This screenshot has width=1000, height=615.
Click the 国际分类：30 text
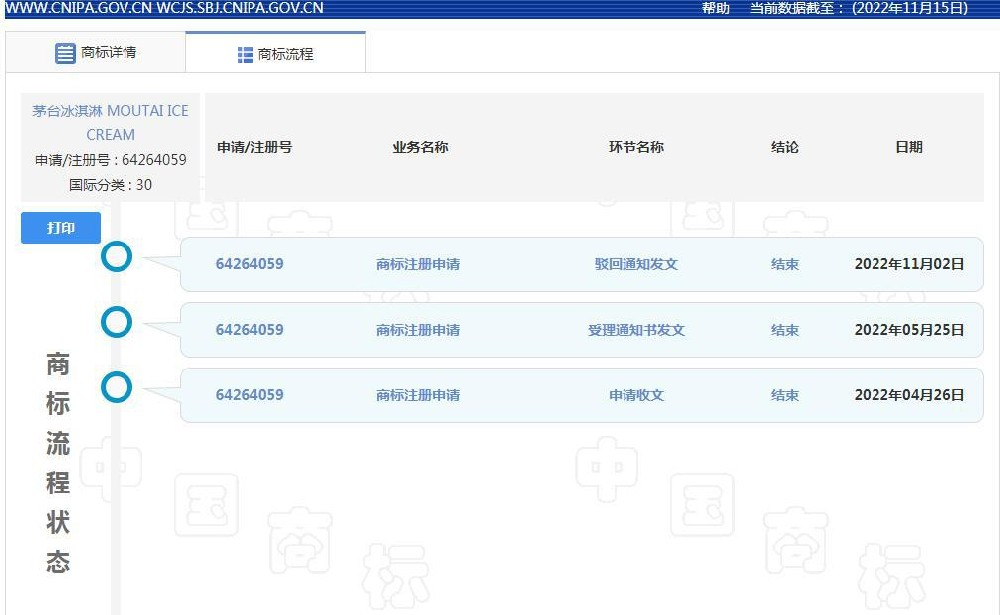(110, 185)
